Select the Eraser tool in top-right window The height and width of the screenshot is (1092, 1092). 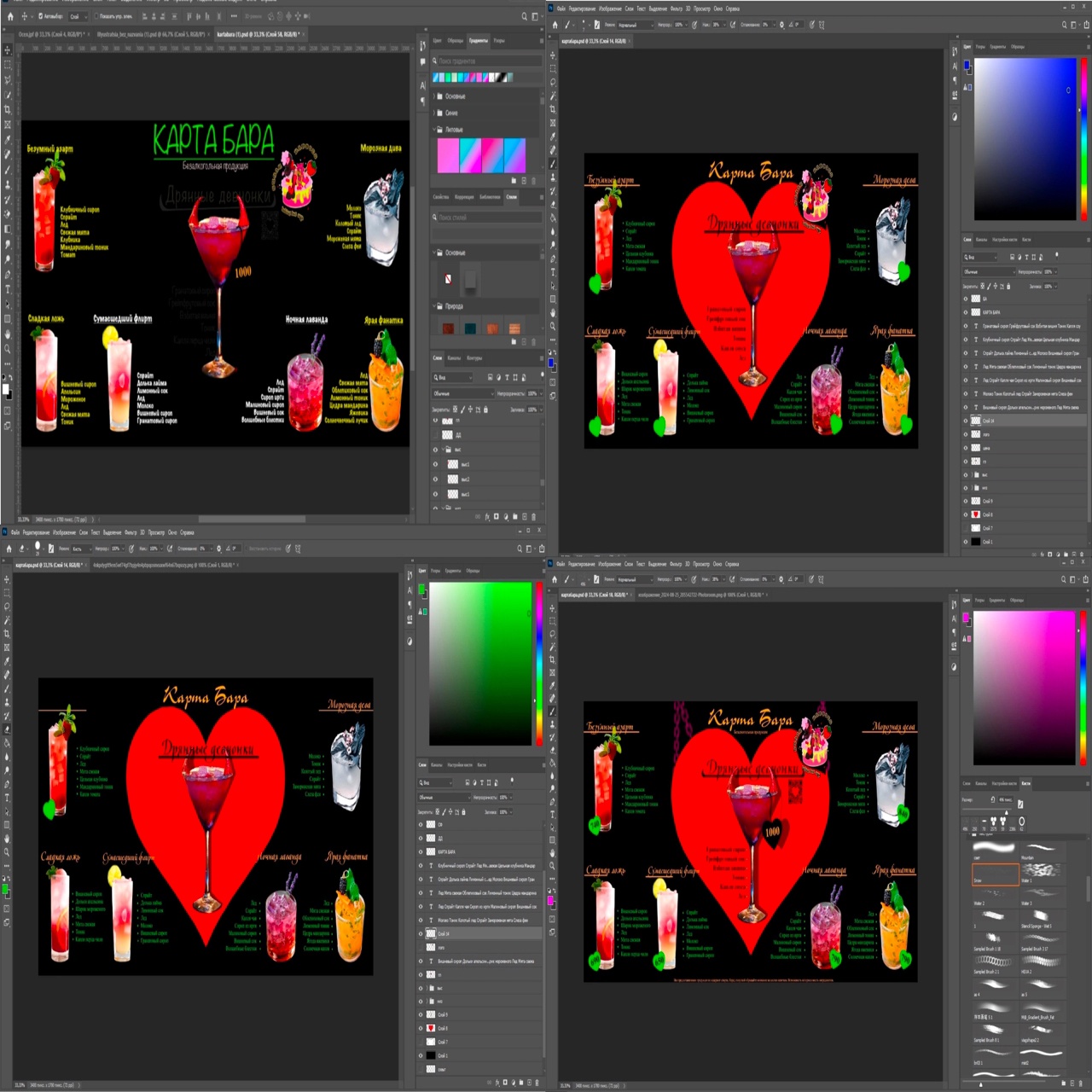(553, 205)
